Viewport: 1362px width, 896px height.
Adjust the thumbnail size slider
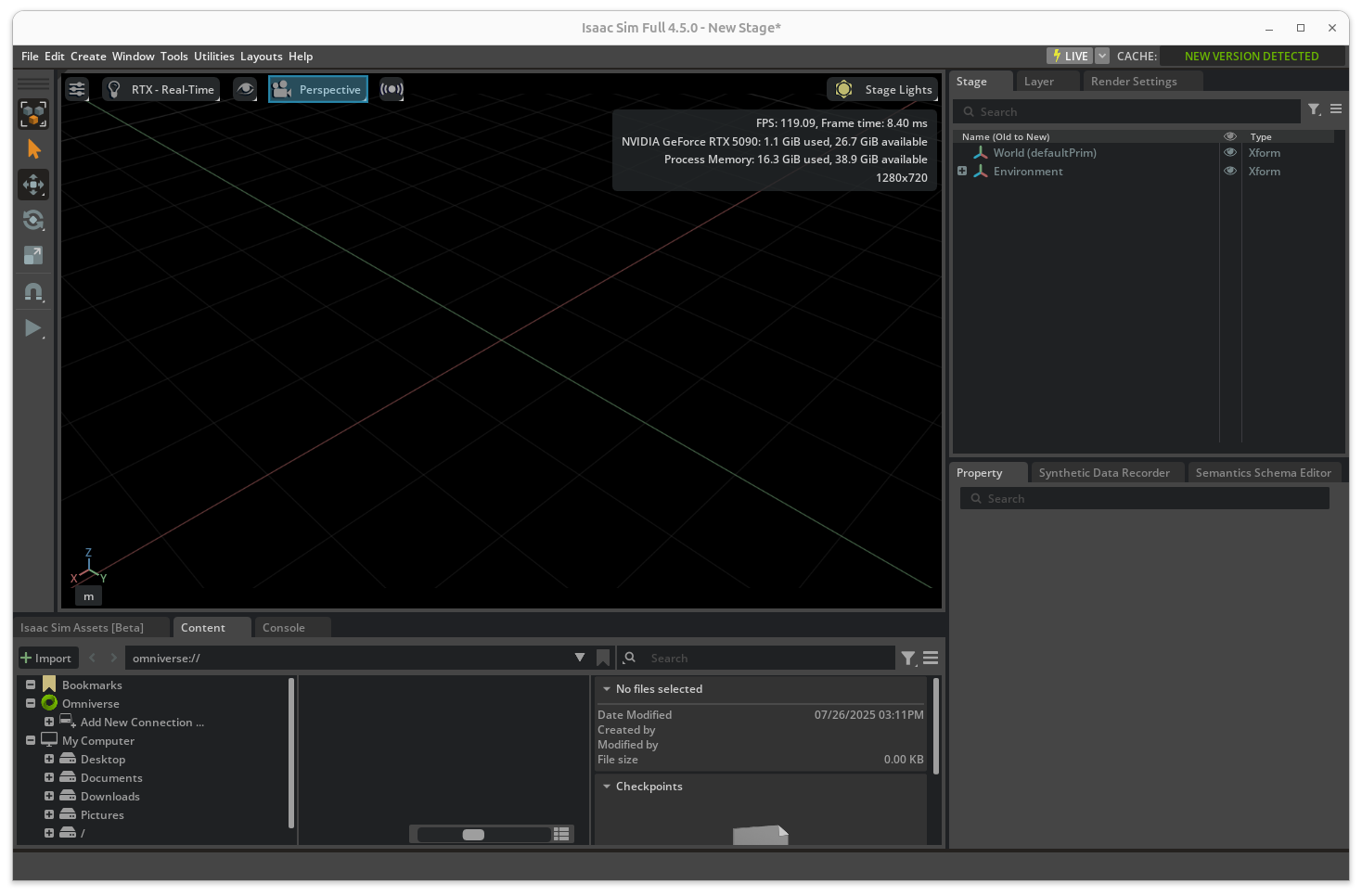(474, 835)
